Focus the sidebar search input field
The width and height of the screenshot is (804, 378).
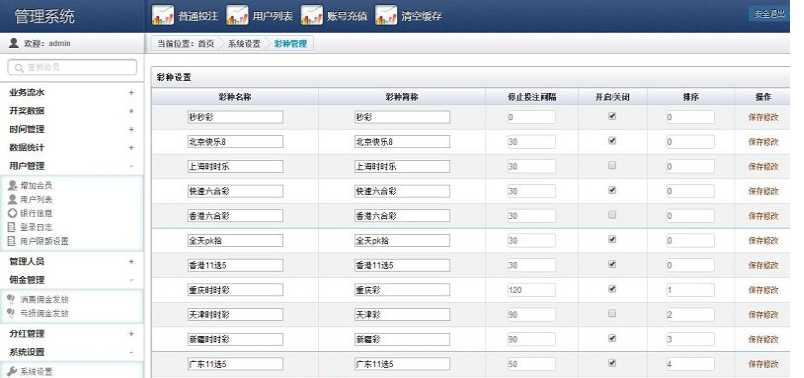(x=73, y=67)
